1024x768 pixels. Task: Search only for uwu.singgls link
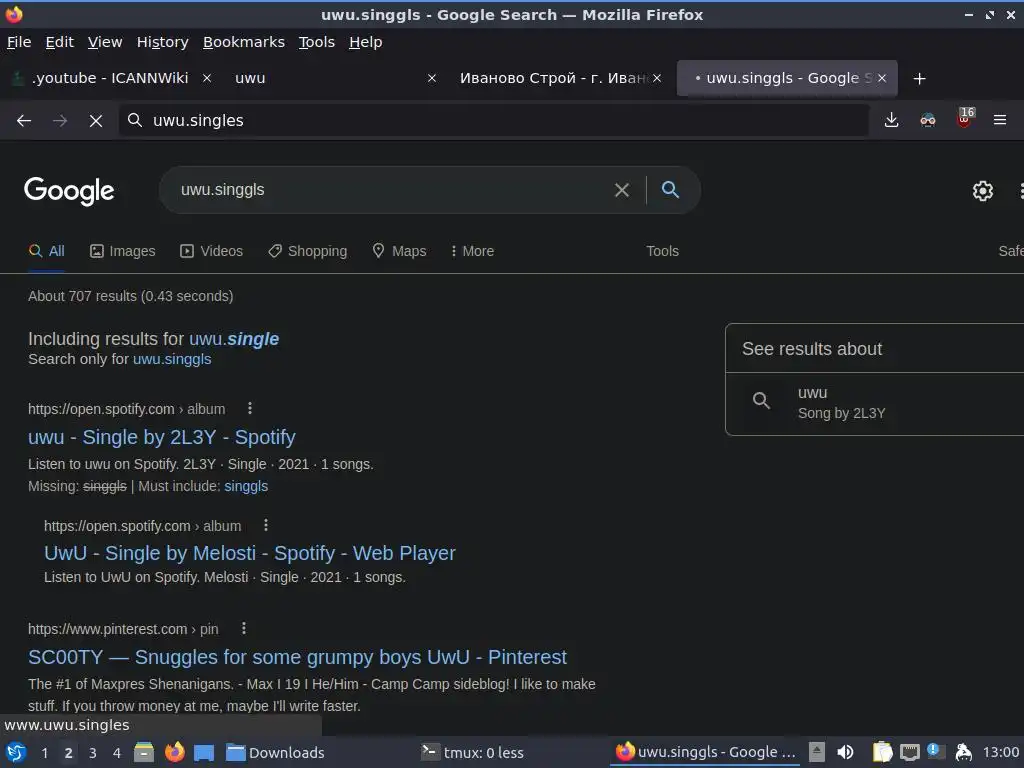tap(172, 359)
